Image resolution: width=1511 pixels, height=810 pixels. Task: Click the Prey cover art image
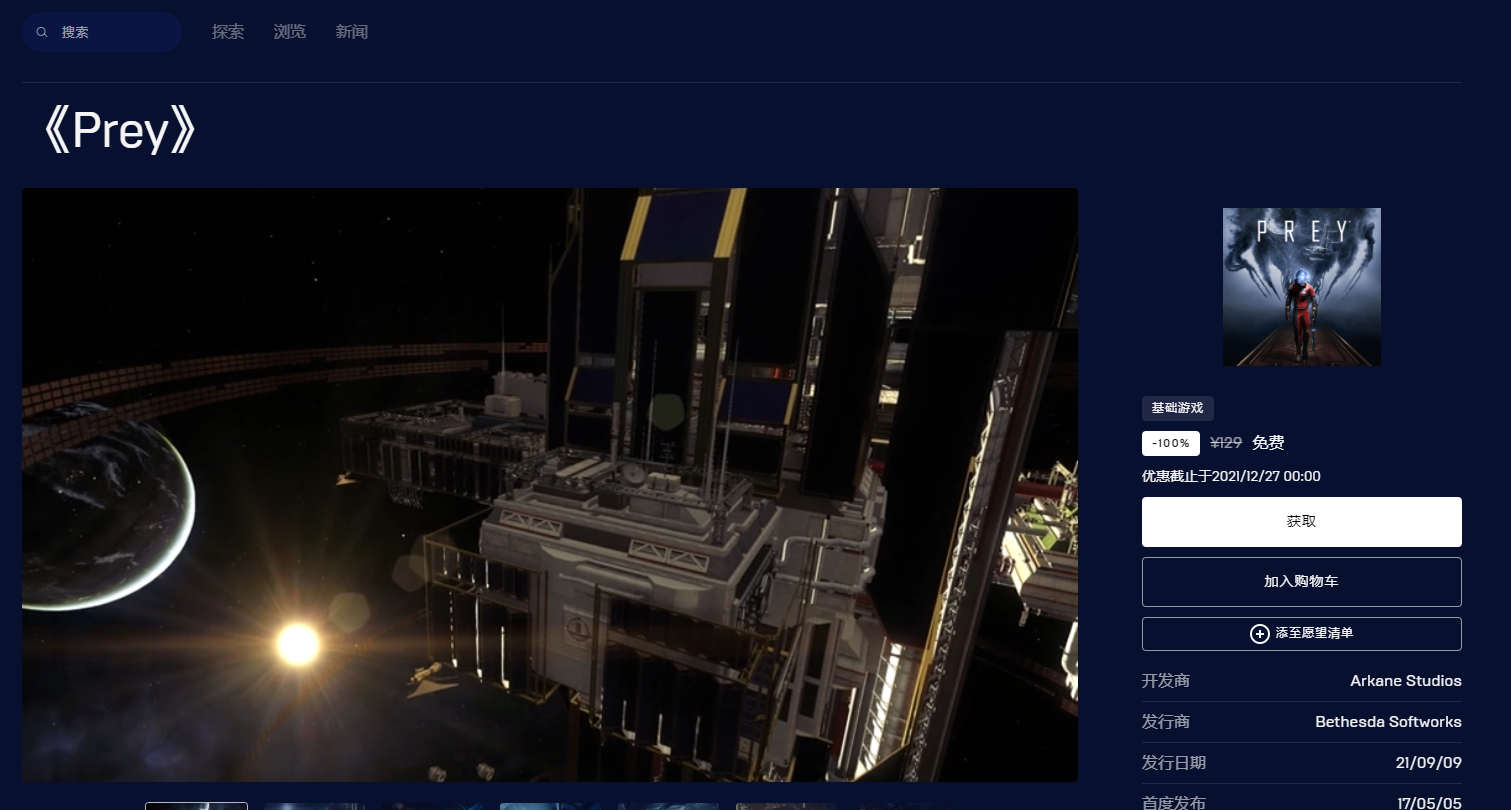tap(1302, 287)
